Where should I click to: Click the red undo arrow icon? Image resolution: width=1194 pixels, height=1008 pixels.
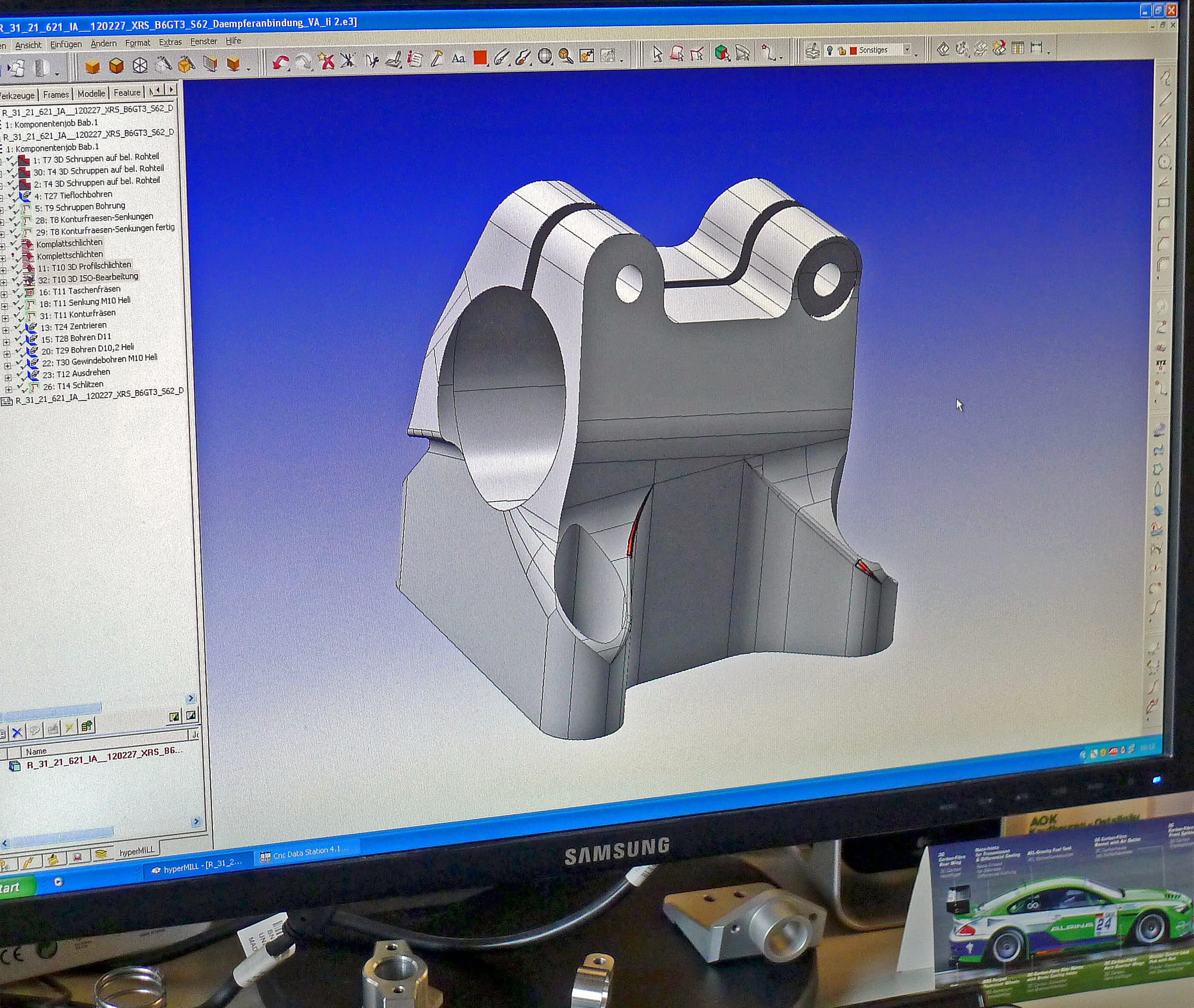pos(280,61)
